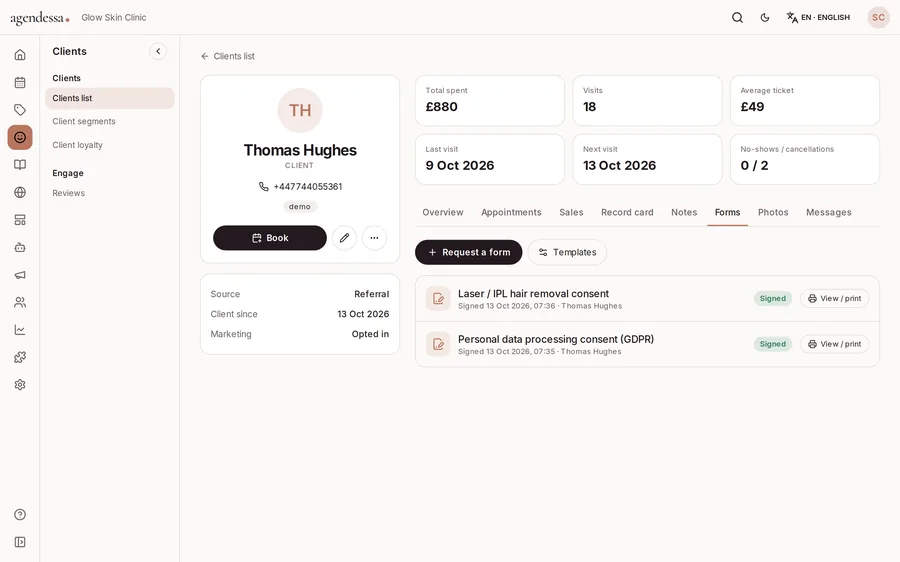Switch to the Photos tab
The width and height of the screenshot is (900, 562).
pyautogui.click(x=773, y=212)
